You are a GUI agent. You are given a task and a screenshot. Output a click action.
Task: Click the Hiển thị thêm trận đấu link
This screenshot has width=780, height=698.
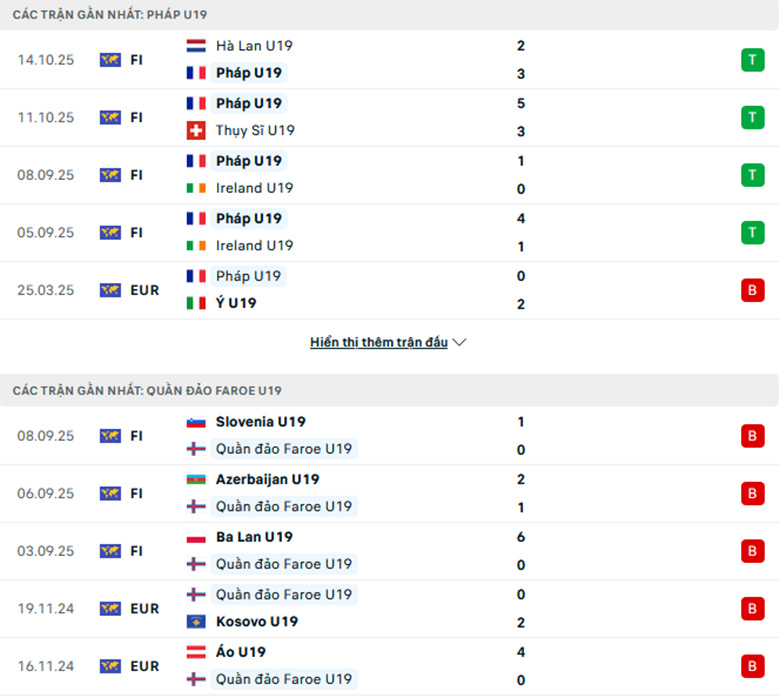[x=379, y=342]
